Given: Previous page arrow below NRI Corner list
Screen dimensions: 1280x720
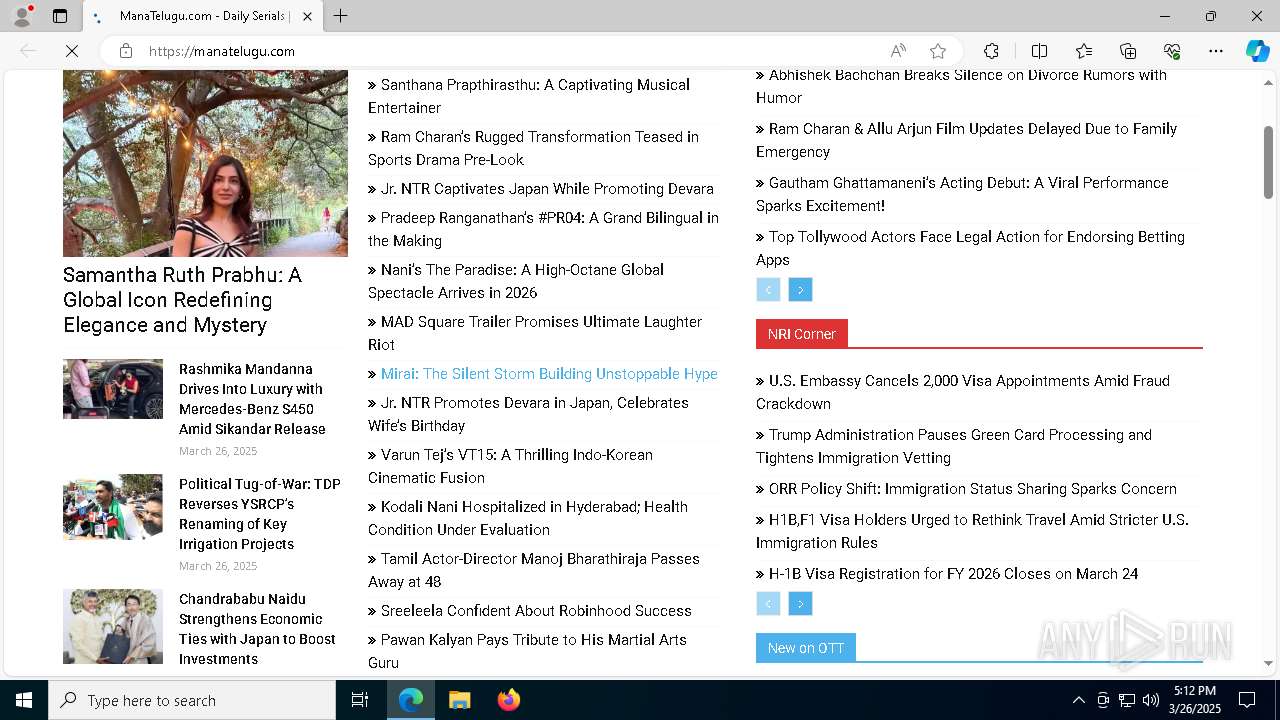Looking at the screenshot, I should [768, 604].
